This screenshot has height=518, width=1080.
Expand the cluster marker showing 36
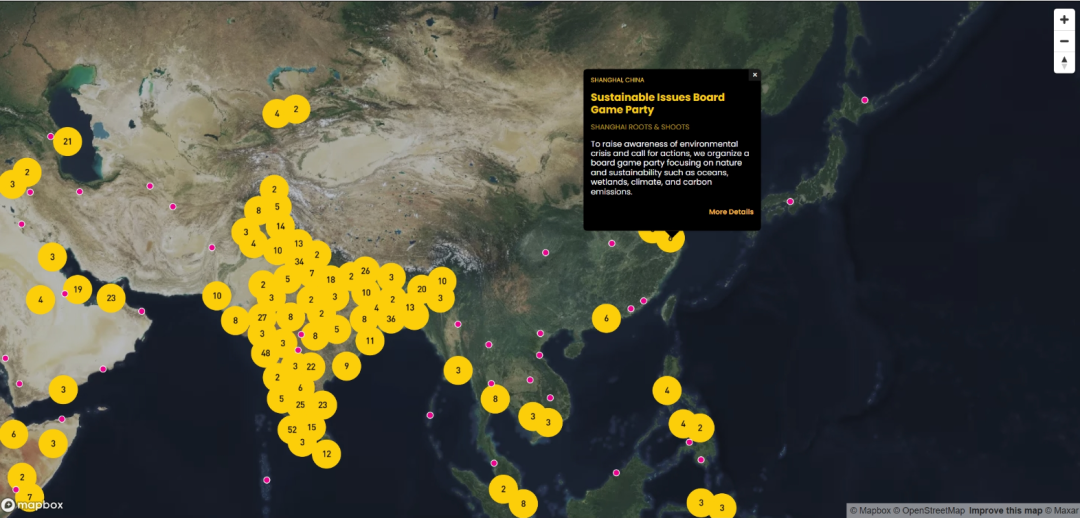point(391,319)
